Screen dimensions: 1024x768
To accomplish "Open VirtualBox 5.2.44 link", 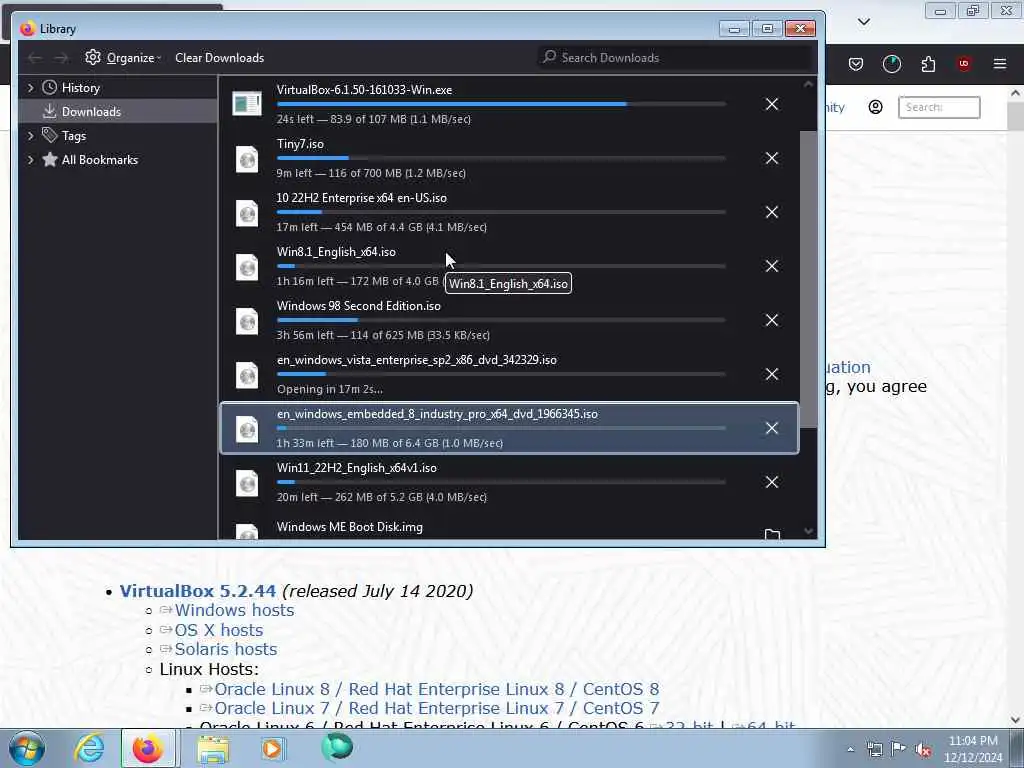I will [198, 591].
